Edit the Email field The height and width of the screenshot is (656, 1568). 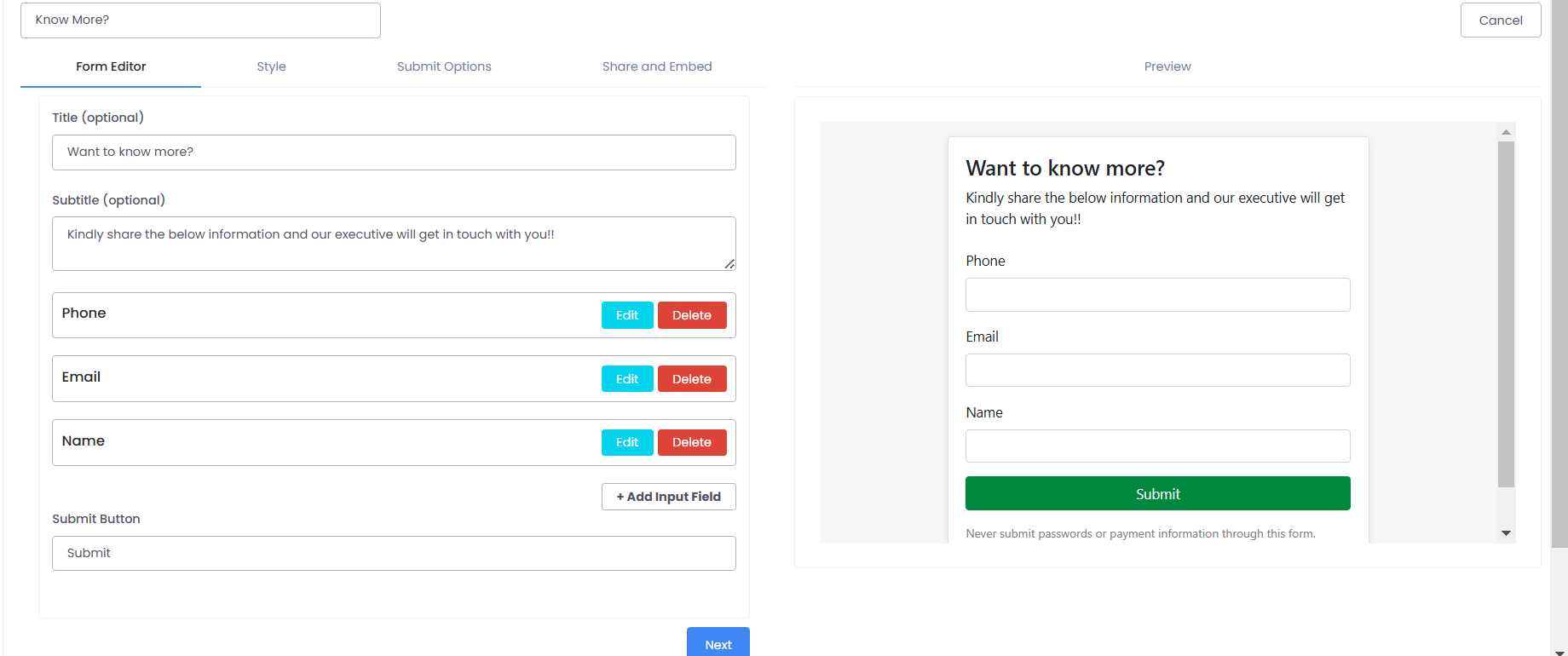(627, 379)
